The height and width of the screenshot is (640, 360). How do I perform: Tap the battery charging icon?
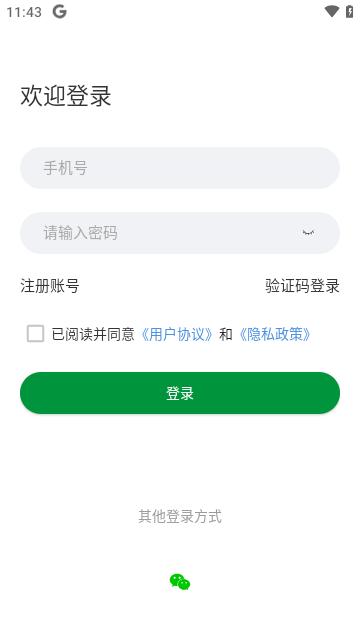click(349, 11)
